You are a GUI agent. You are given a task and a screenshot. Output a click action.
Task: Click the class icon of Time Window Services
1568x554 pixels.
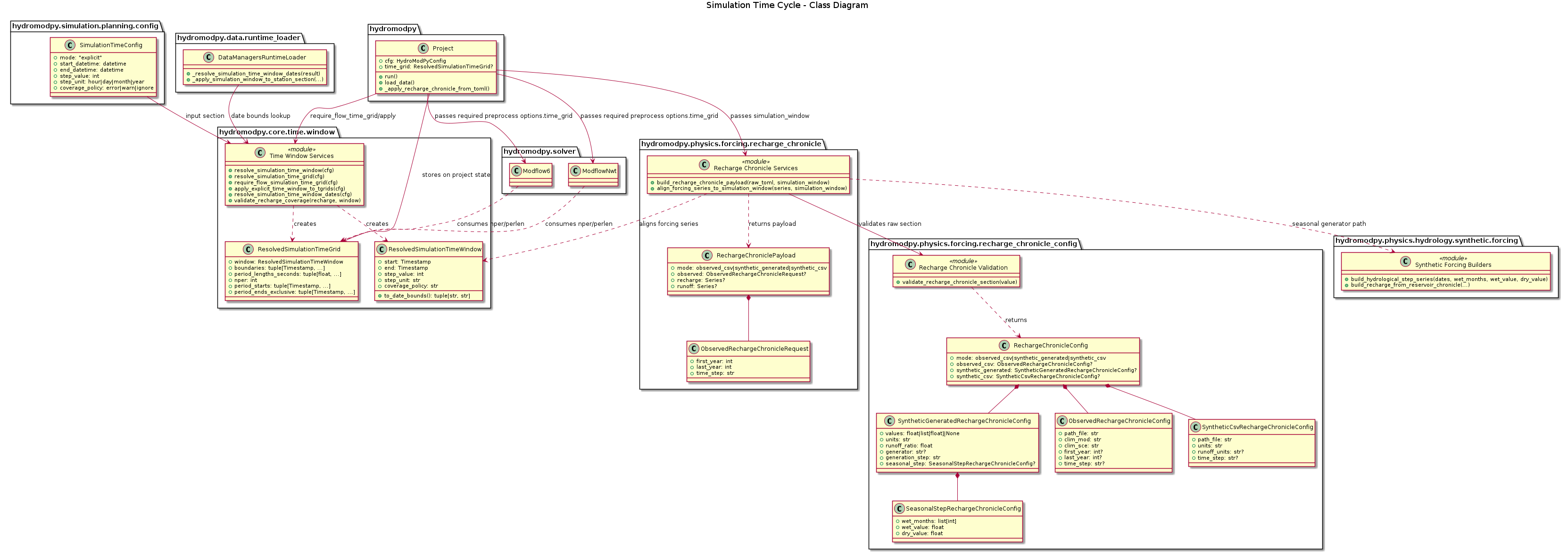(260, 152)
